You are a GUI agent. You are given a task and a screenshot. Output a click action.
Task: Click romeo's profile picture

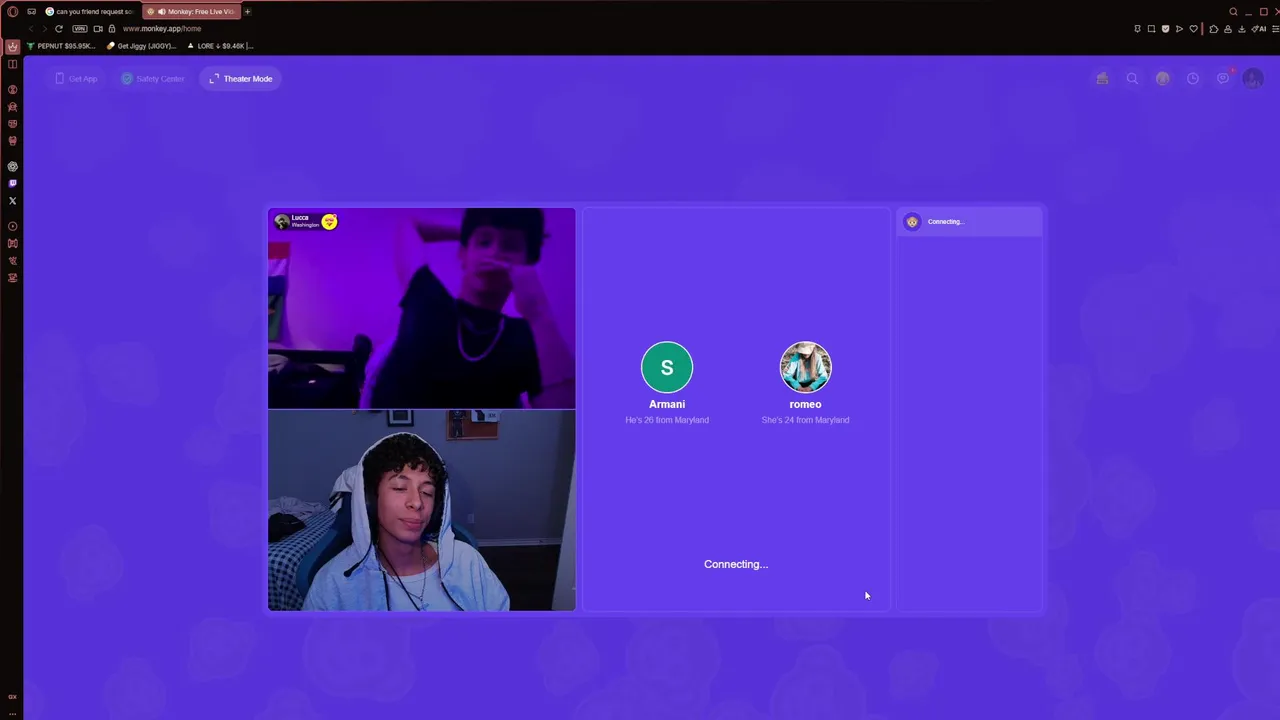[805, 367]
